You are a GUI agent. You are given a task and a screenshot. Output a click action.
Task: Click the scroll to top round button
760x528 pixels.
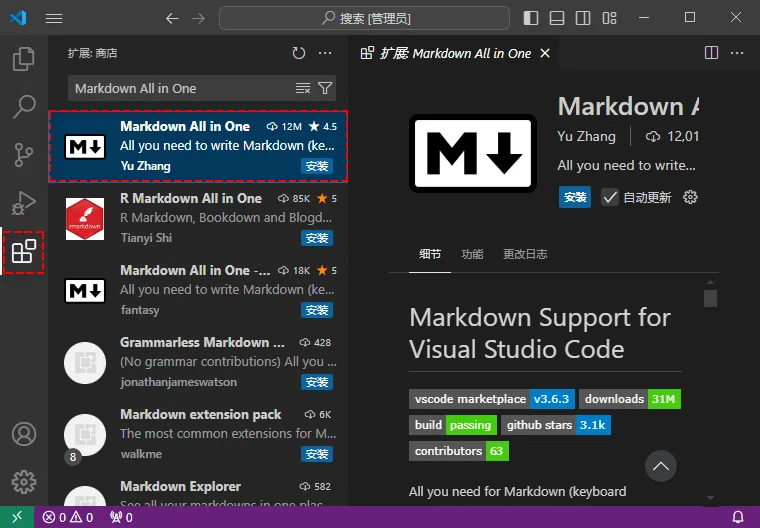661,466
